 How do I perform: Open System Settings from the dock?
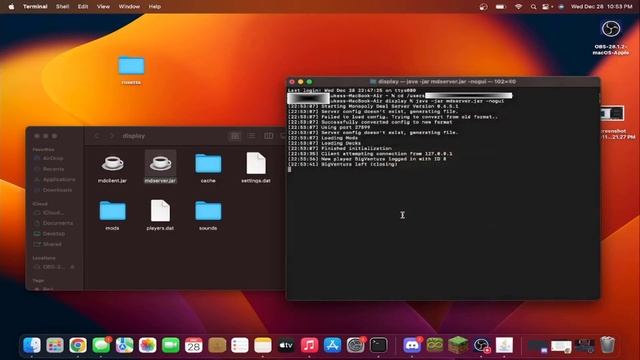click(x=356, y=345)
